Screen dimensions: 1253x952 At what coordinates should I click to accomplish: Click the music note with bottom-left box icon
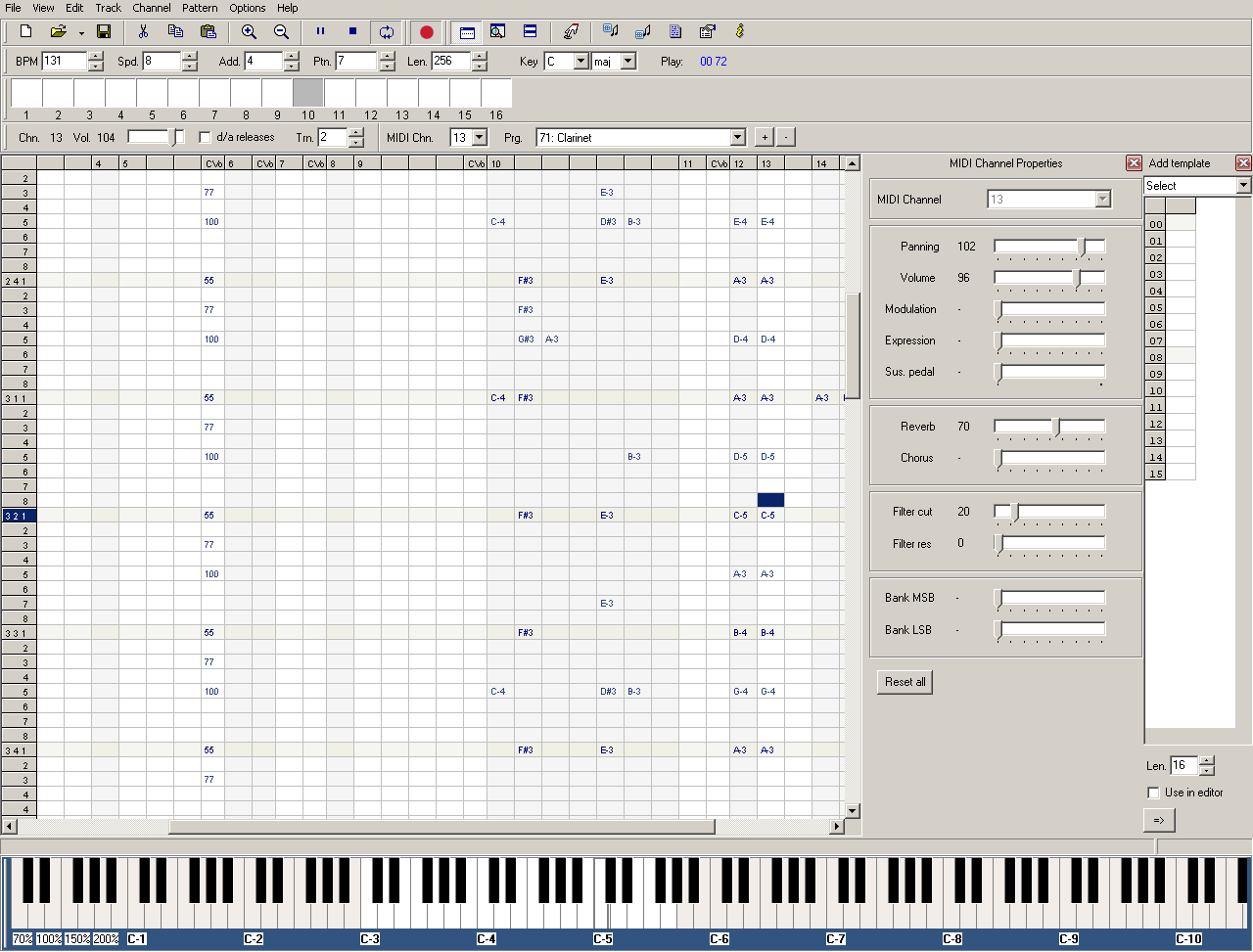(643, 31)
